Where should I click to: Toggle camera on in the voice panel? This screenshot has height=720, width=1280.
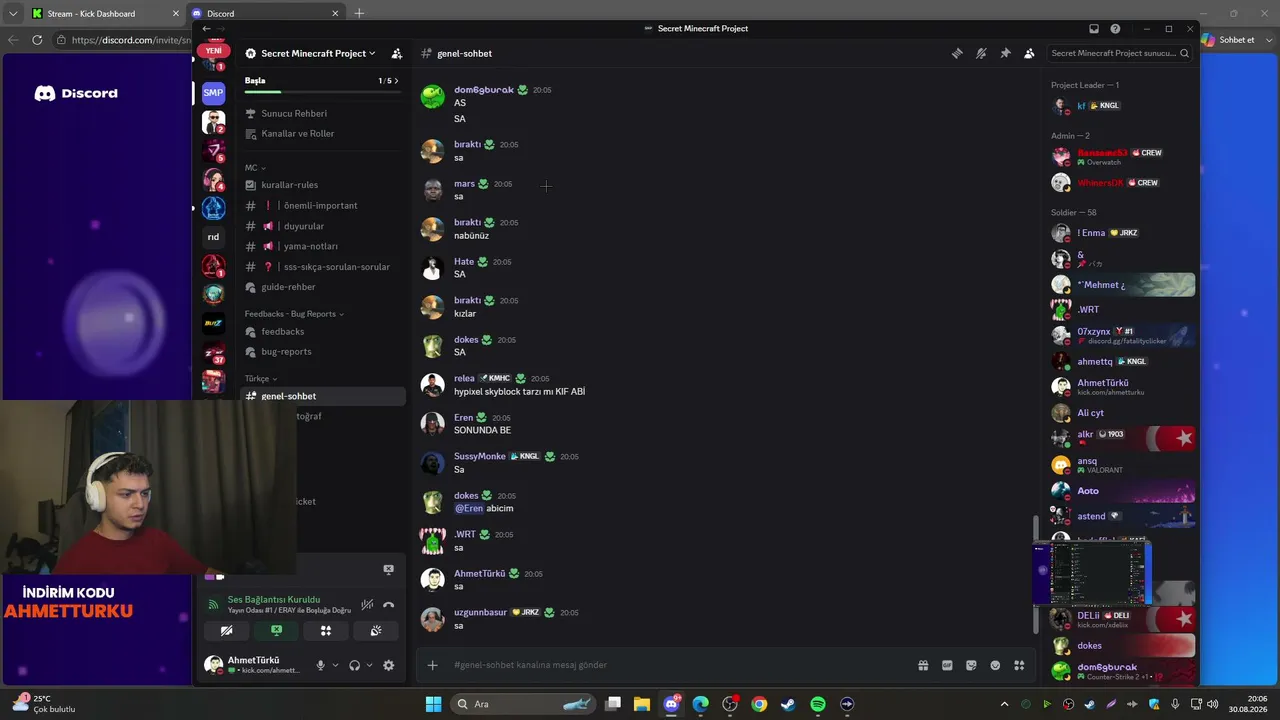click(226, 631)
